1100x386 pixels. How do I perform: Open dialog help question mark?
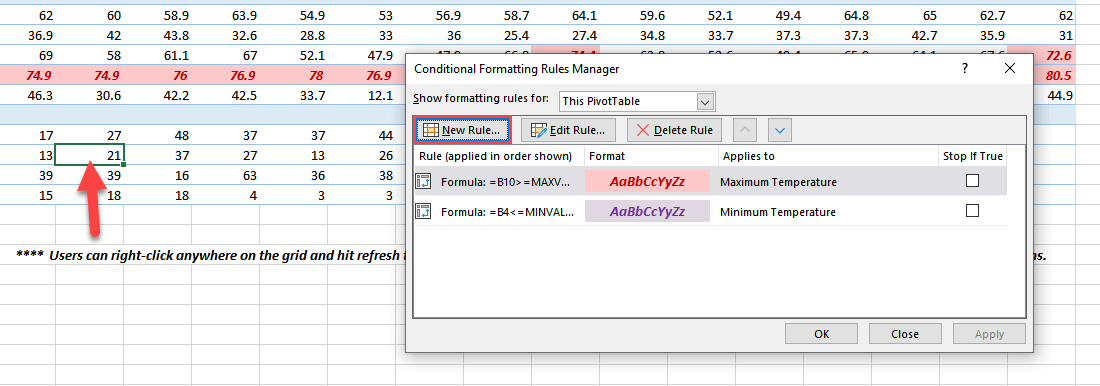tap(965, 68)
